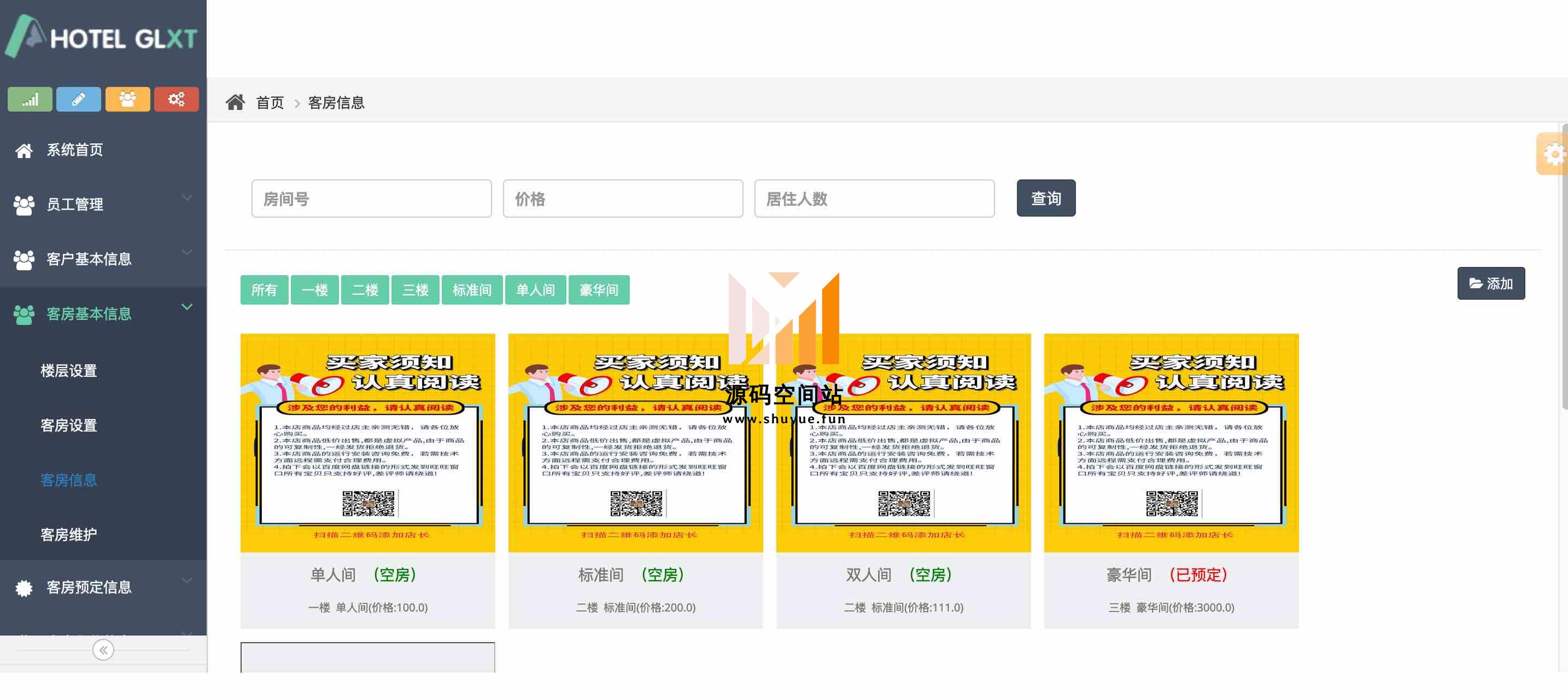Open 系统首页 in the sidebar
This screenshot has width=1568, height=699.
[103, 150]
